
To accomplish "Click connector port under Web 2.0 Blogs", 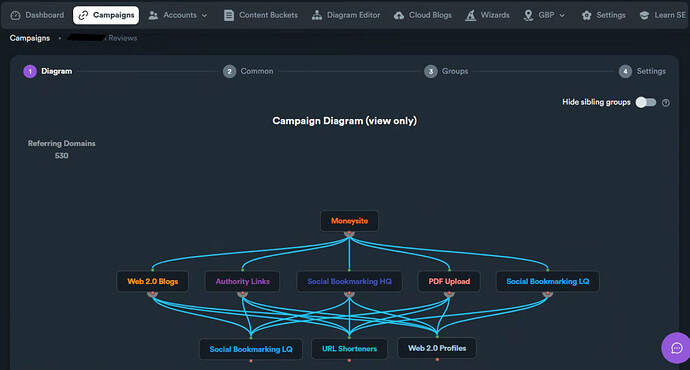I will (x=153, y=294).
